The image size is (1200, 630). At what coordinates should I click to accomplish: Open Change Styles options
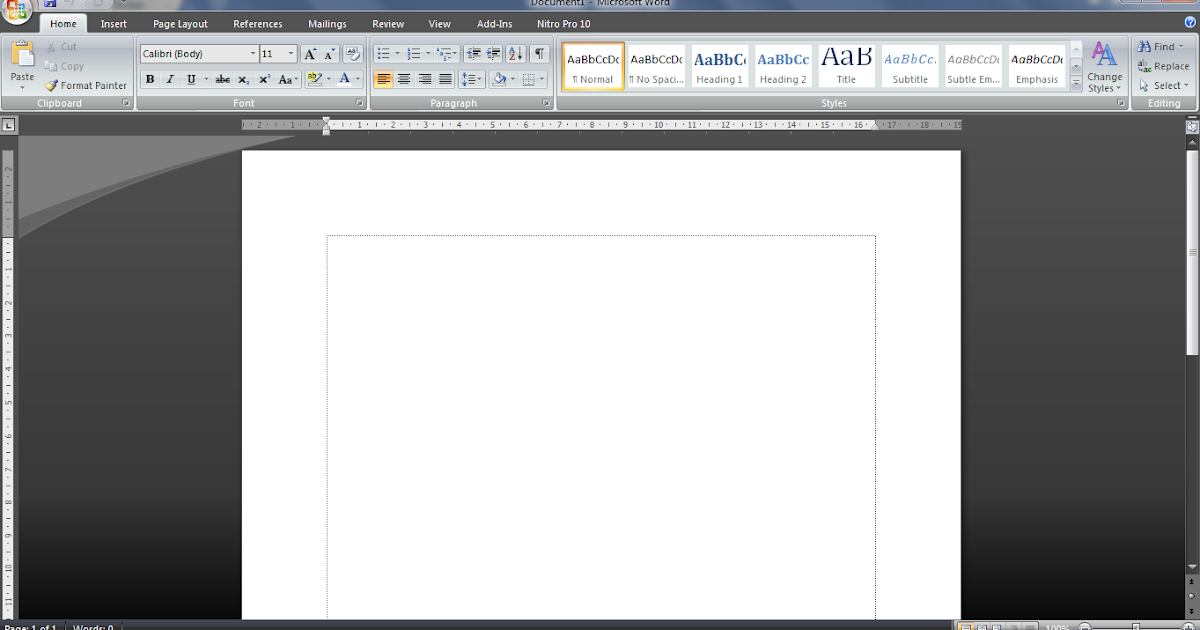(1104, 66)
